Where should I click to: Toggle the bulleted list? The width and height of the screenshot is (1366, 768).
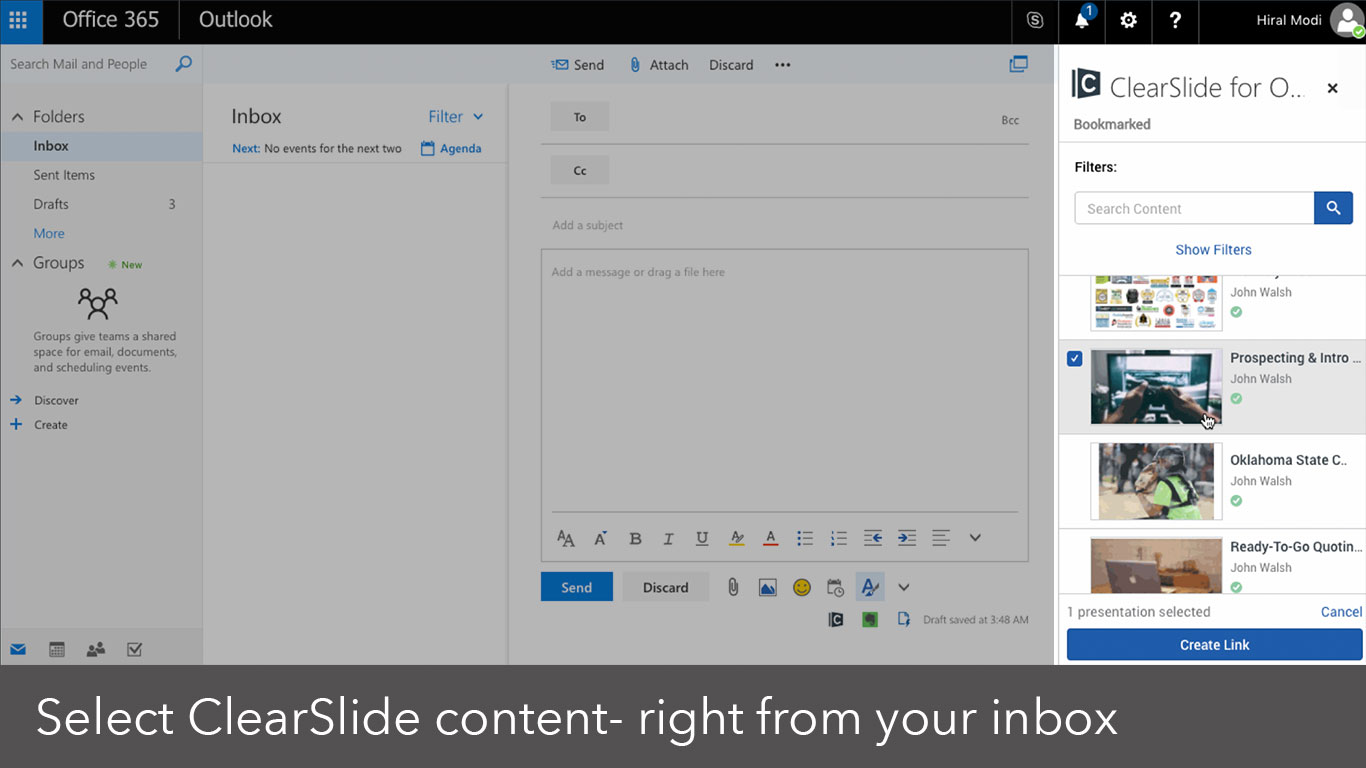click(x=805, y=538)
